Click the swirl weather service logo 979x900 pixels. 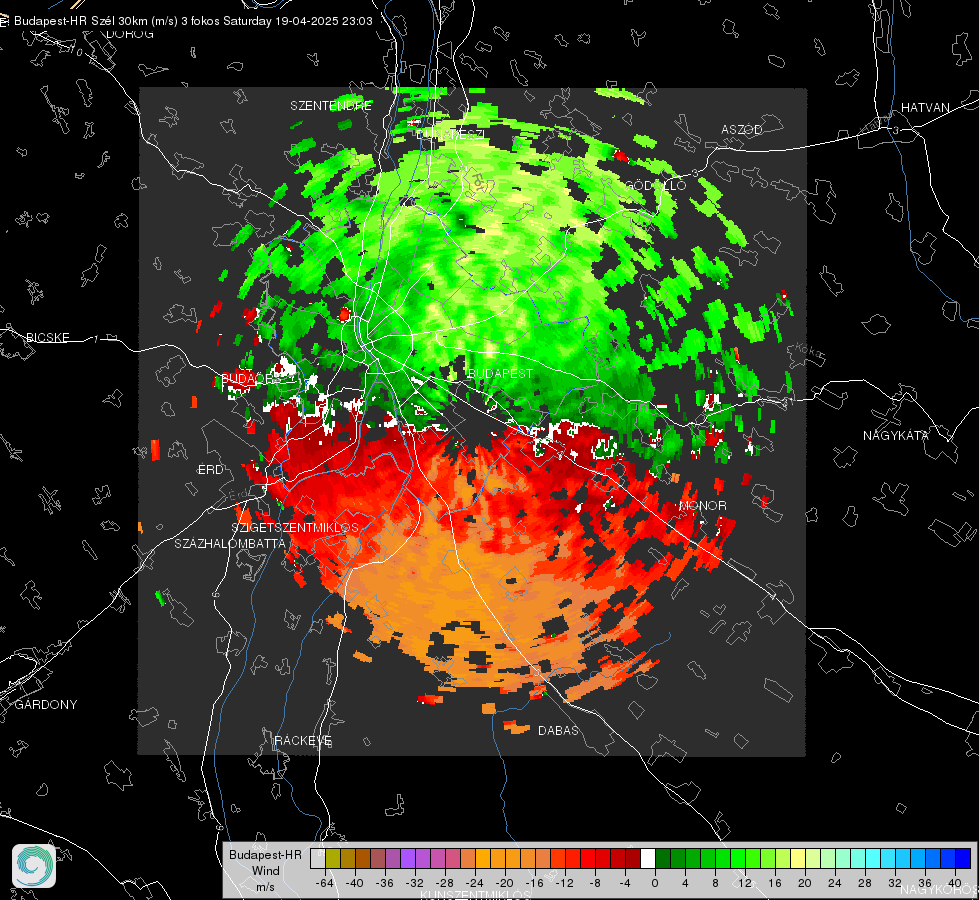point(34,866)
